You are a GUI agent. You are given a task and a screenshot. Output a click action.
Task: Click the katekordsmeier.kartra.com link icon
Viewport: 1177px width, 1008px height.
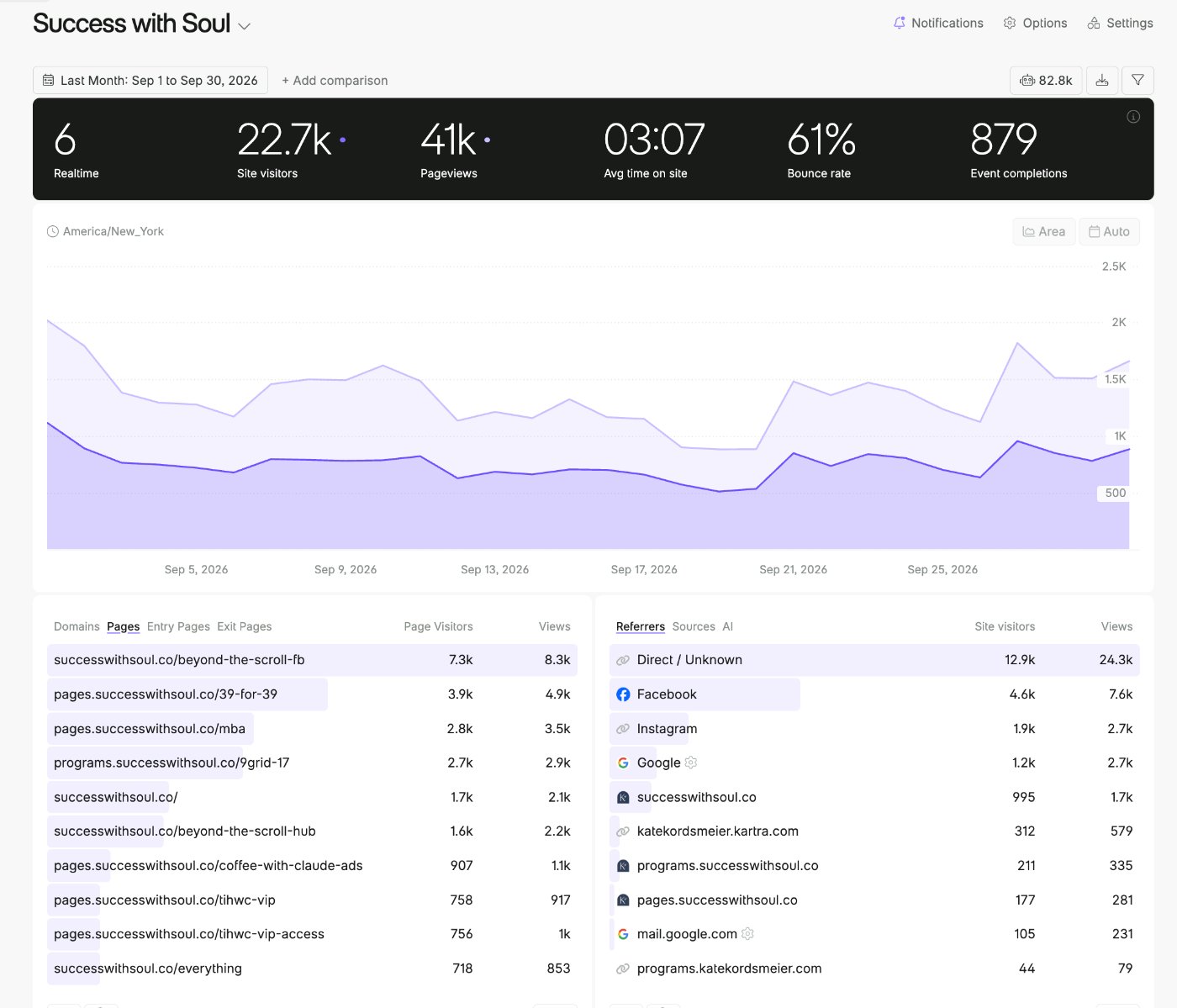tap(623, 831)
